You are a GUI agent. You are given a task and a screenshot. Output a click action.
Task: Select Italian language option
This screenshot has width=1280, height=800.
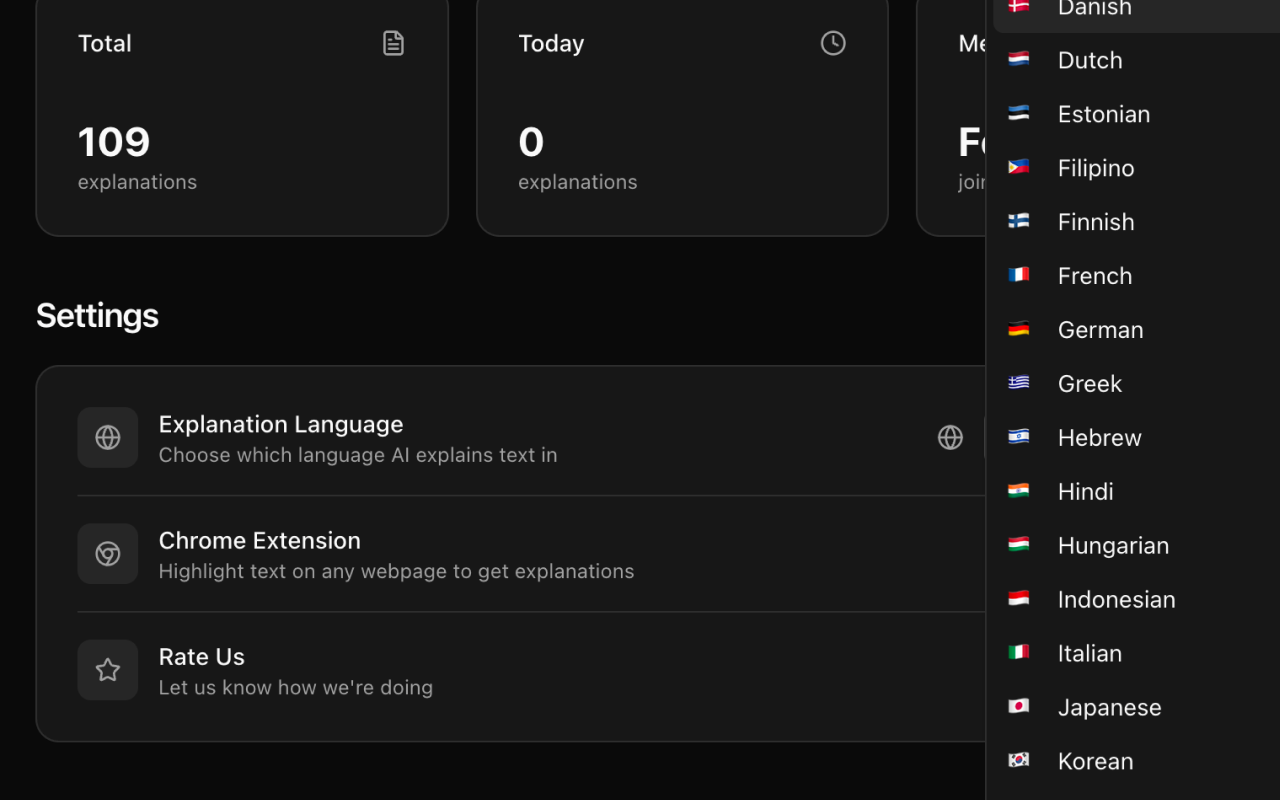pyautogui.click(x=1136, y=654)
